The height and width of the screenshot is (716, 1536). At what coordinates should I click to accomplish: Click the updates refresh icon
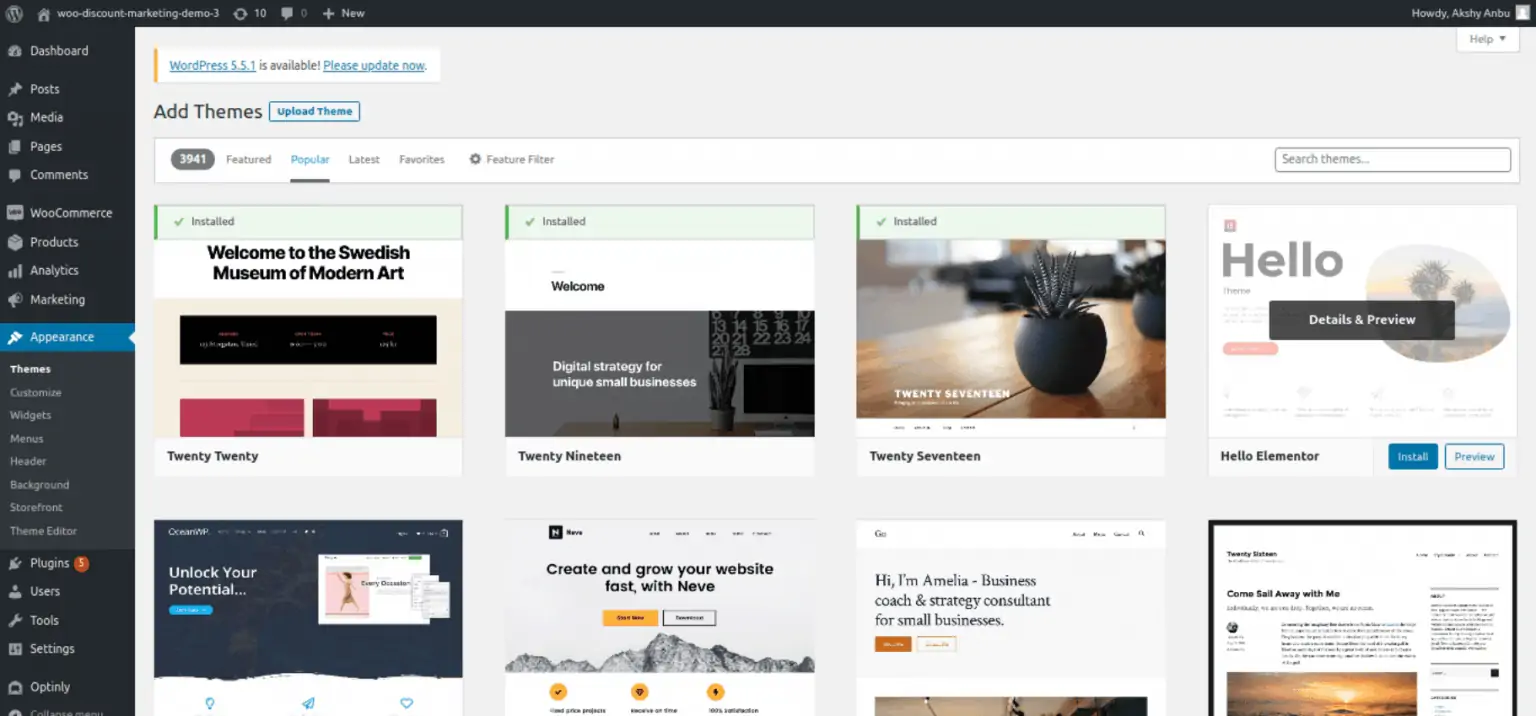click(240, 14)
